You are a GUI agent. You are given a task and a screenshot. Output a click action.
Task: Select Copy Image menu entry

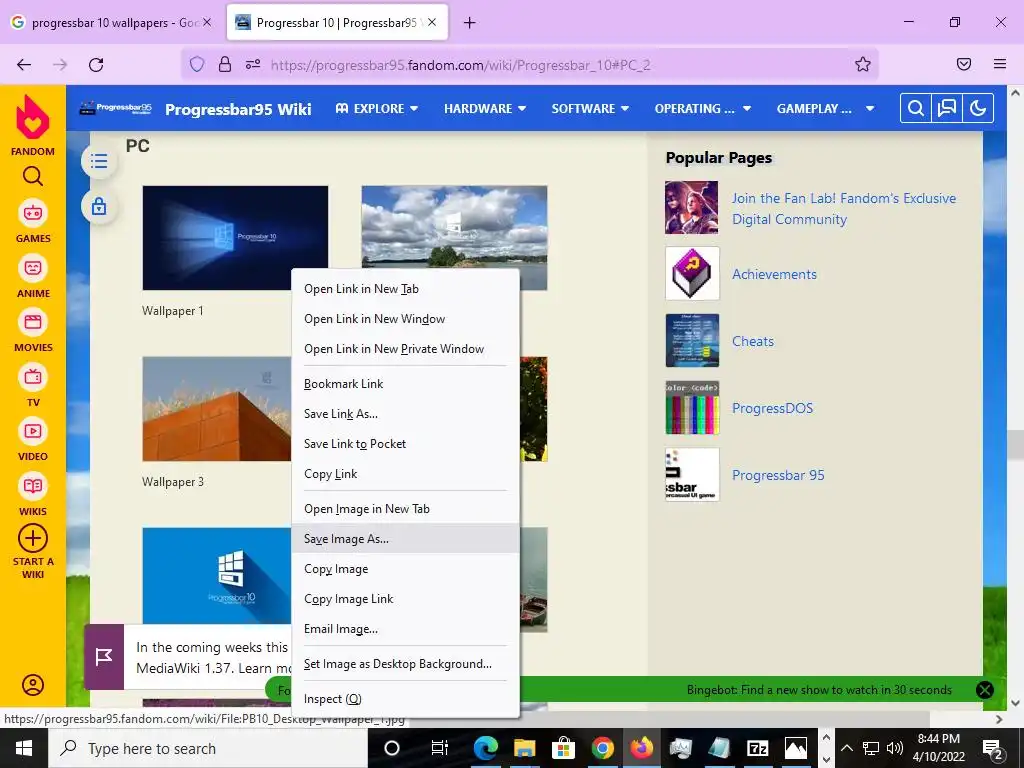pos(406,569)
